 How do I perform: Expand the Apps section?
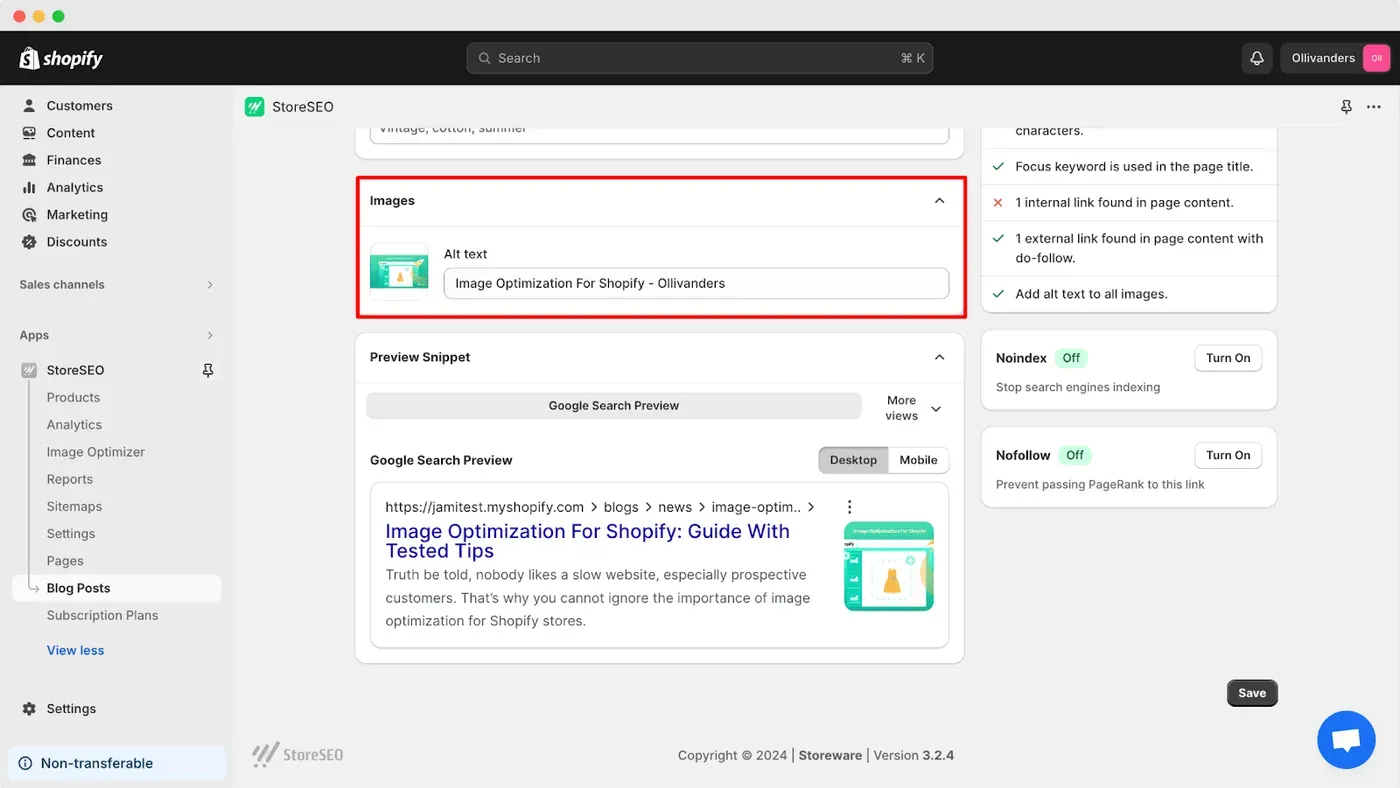[210, 336]
